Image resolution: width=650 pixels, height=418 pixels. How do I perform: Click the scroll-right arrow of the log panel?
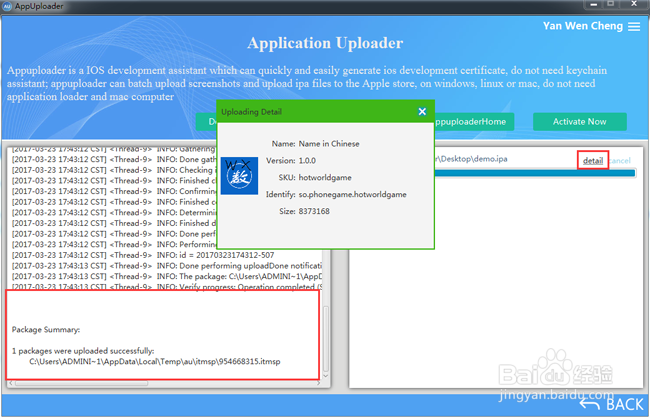tap(318, 383)
